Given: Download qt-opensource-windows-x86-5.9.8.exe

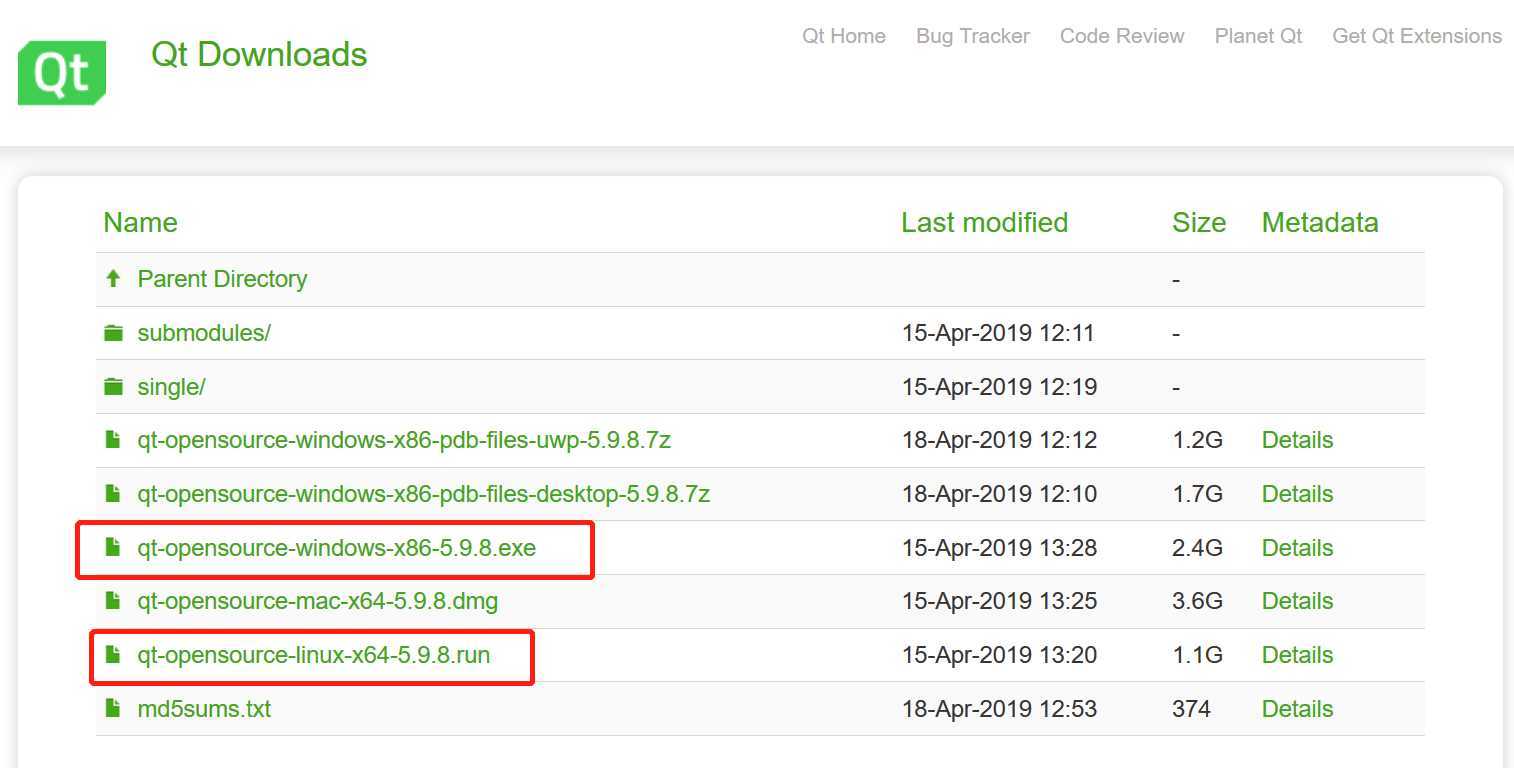Looking at the screenshot, I should click(337, 548).
